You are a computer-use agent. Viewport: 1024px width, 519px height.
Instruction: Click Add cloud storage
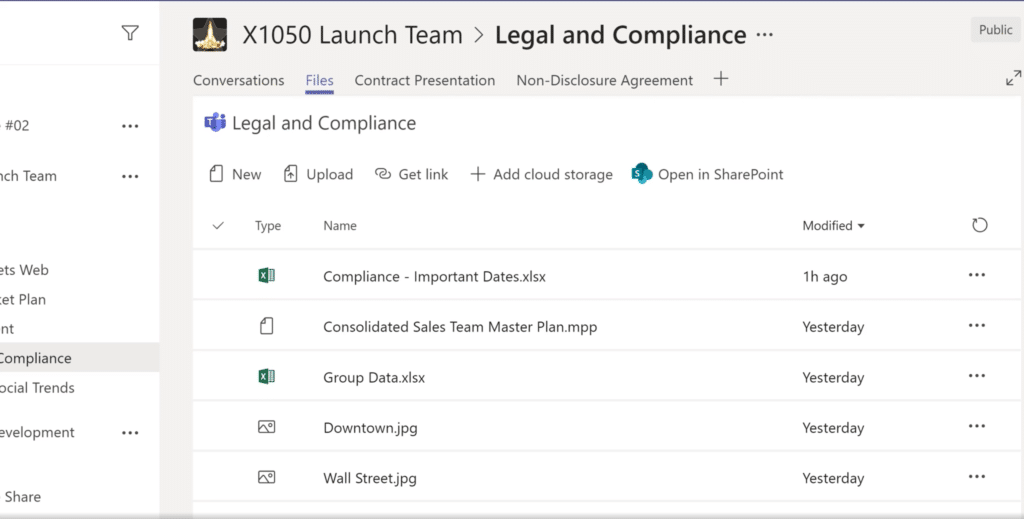(x=541, y=174)
